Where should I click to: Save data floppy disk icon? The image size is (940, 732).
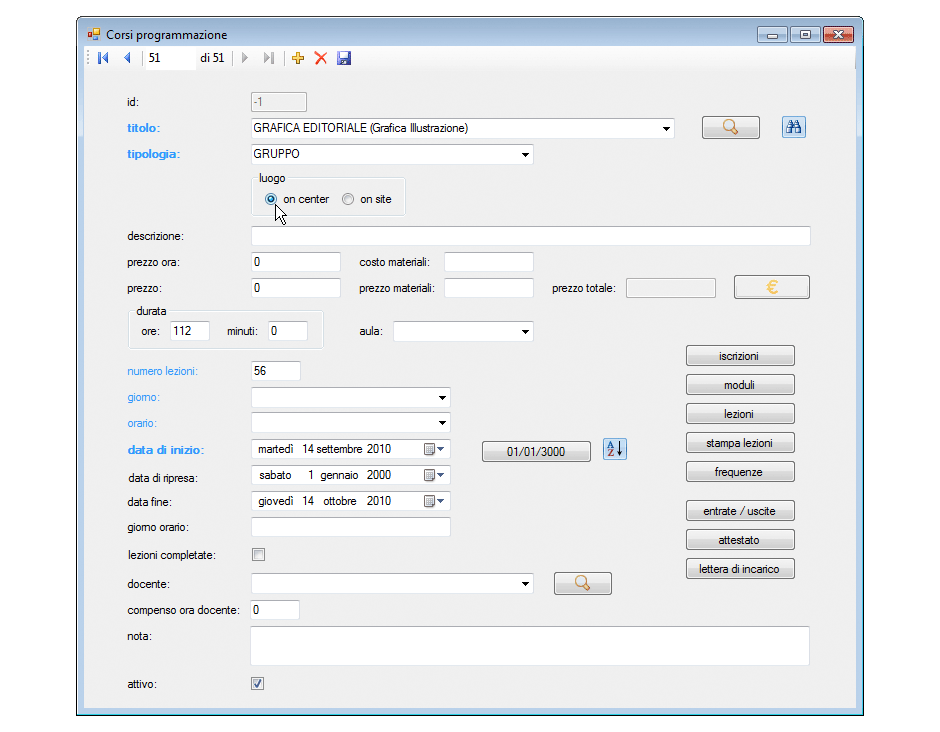point(344,58)
